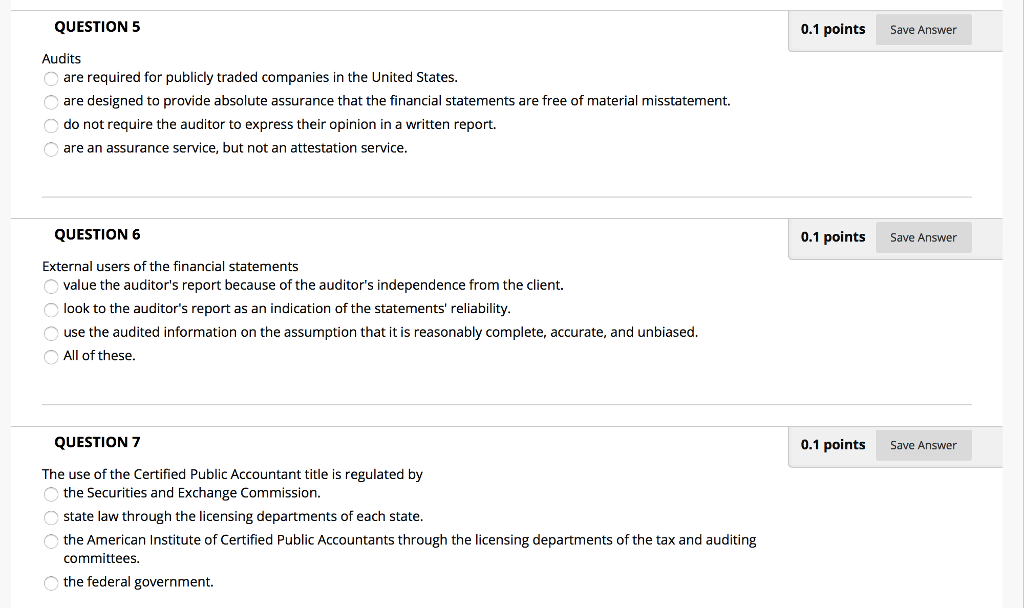Select 'All of these' for Question 6
The image size is (1024, 608).
(x=51, y=356)
